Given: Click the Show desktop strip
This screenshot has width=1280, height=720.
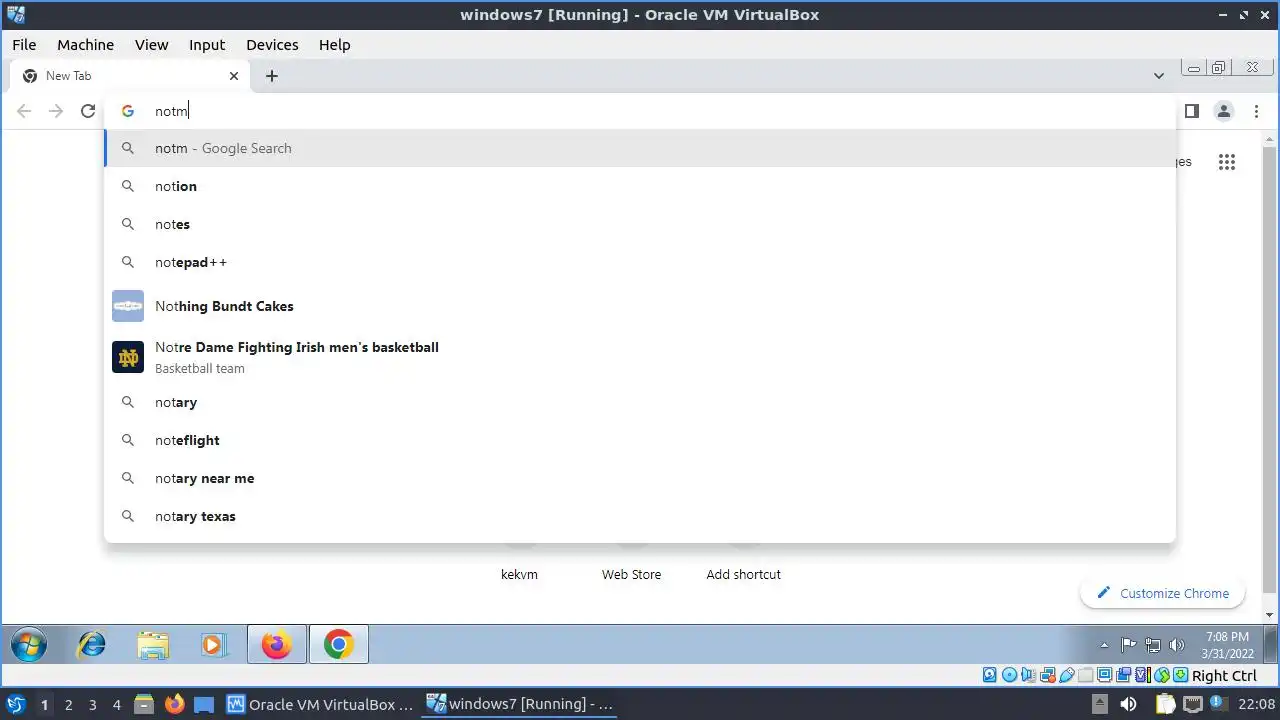Looking at the screenshot, I should [x=1270, y=645].
